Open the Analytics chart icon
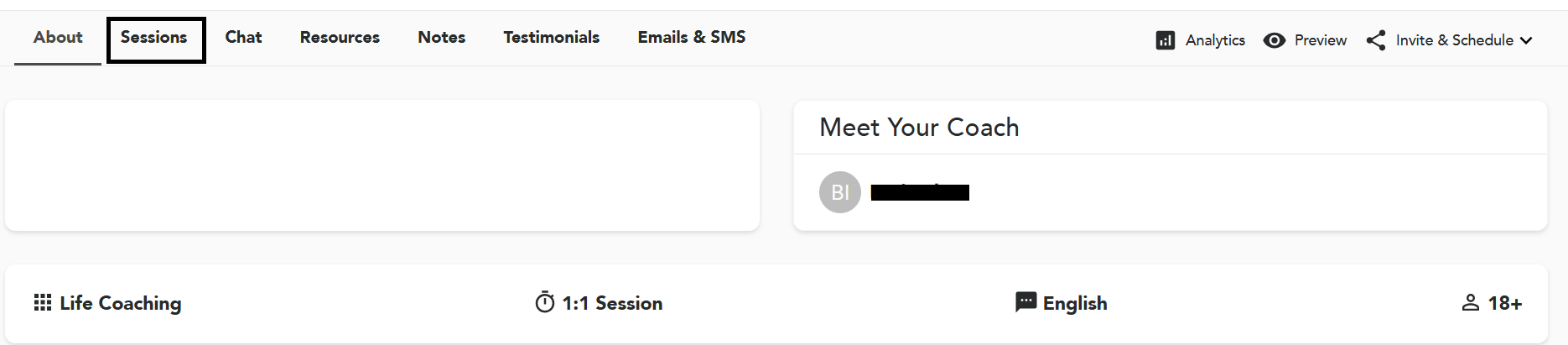Viewport: 1568px width, 345px height. click(x=1165, y=40)
